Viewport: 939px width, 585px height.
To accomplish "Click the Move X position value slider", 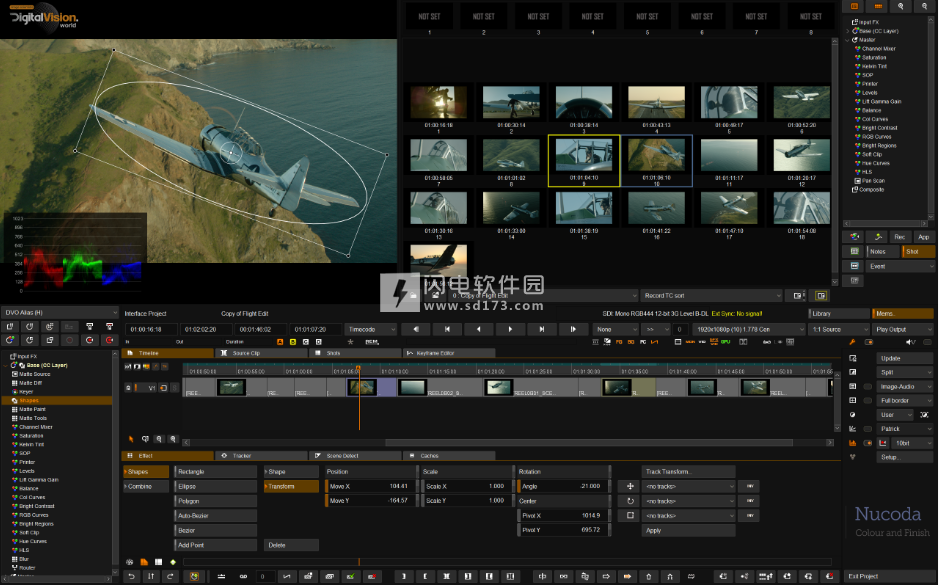I will [371, 486].
